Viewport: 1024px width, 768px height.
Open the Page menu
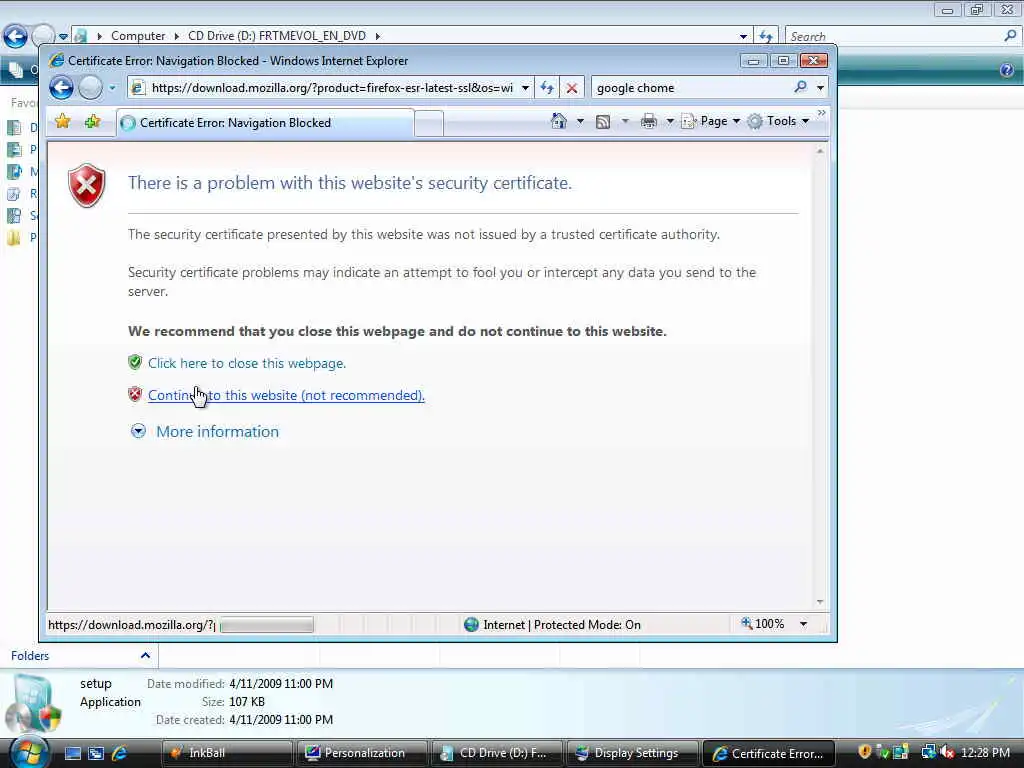pyautogui.click(x=711, y=121)
